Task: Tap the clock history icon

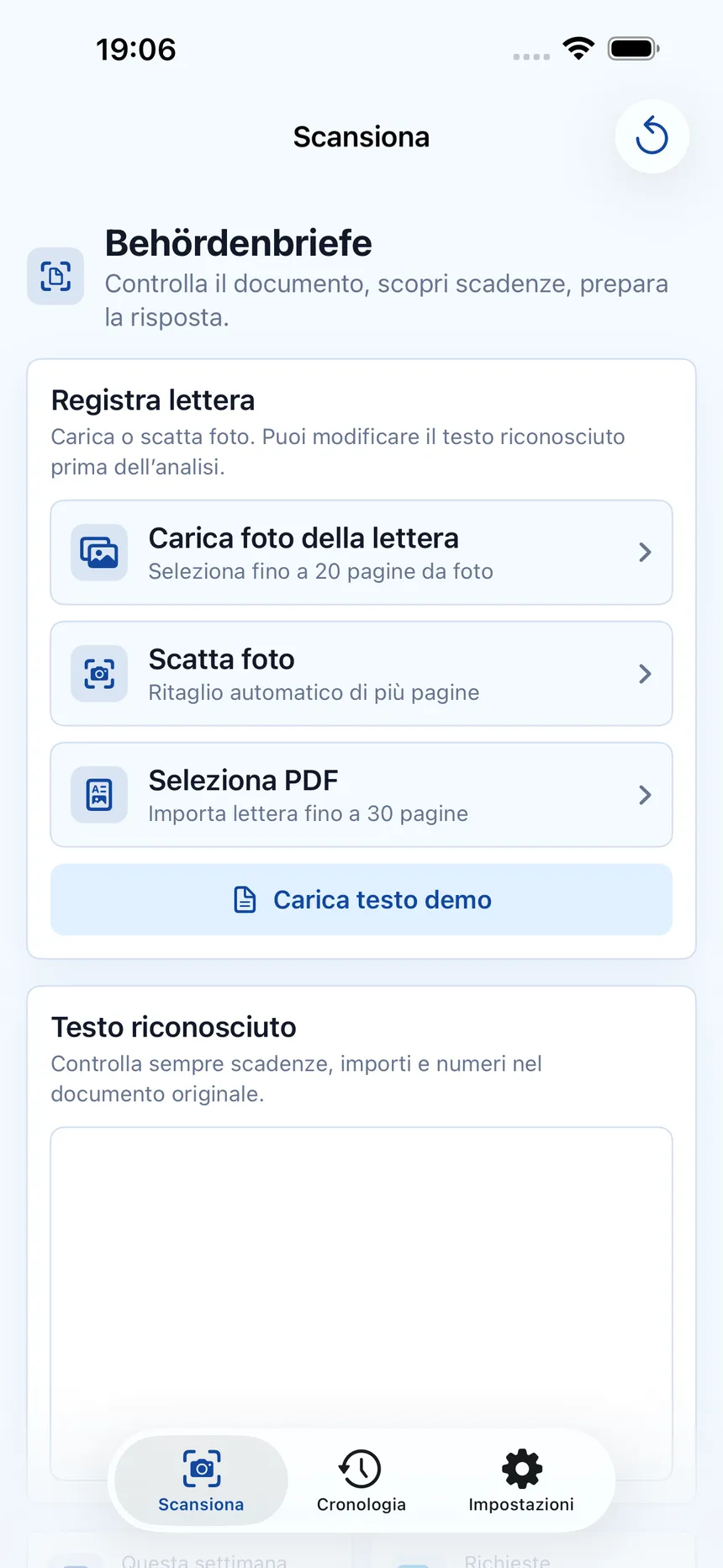Action: pyautogui.click(x=361, y=1469)
